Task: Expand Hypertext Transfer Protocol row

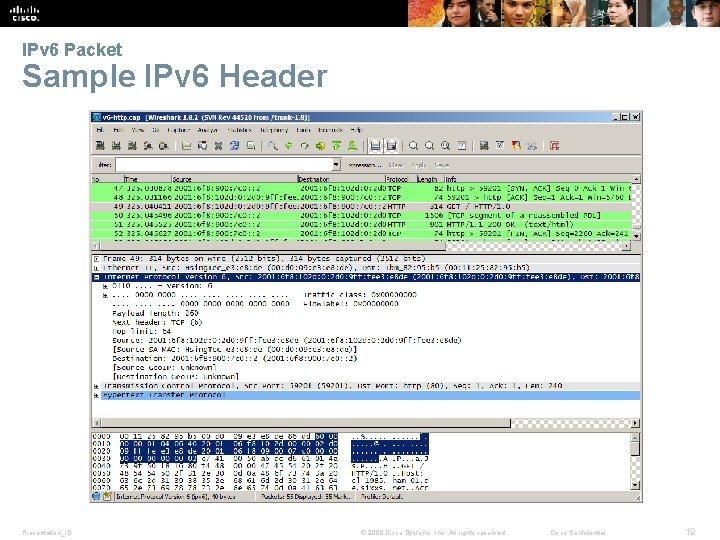Action: point(96,395)
